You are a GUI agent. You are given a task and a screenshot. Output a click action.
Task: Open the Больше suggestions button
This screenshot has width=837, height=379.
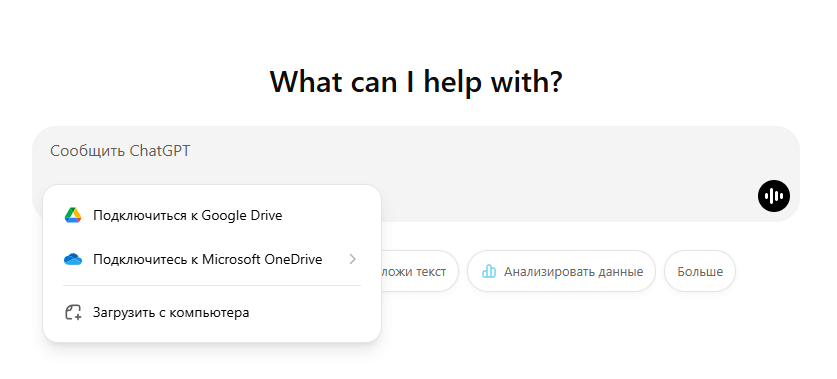(700, 271)
